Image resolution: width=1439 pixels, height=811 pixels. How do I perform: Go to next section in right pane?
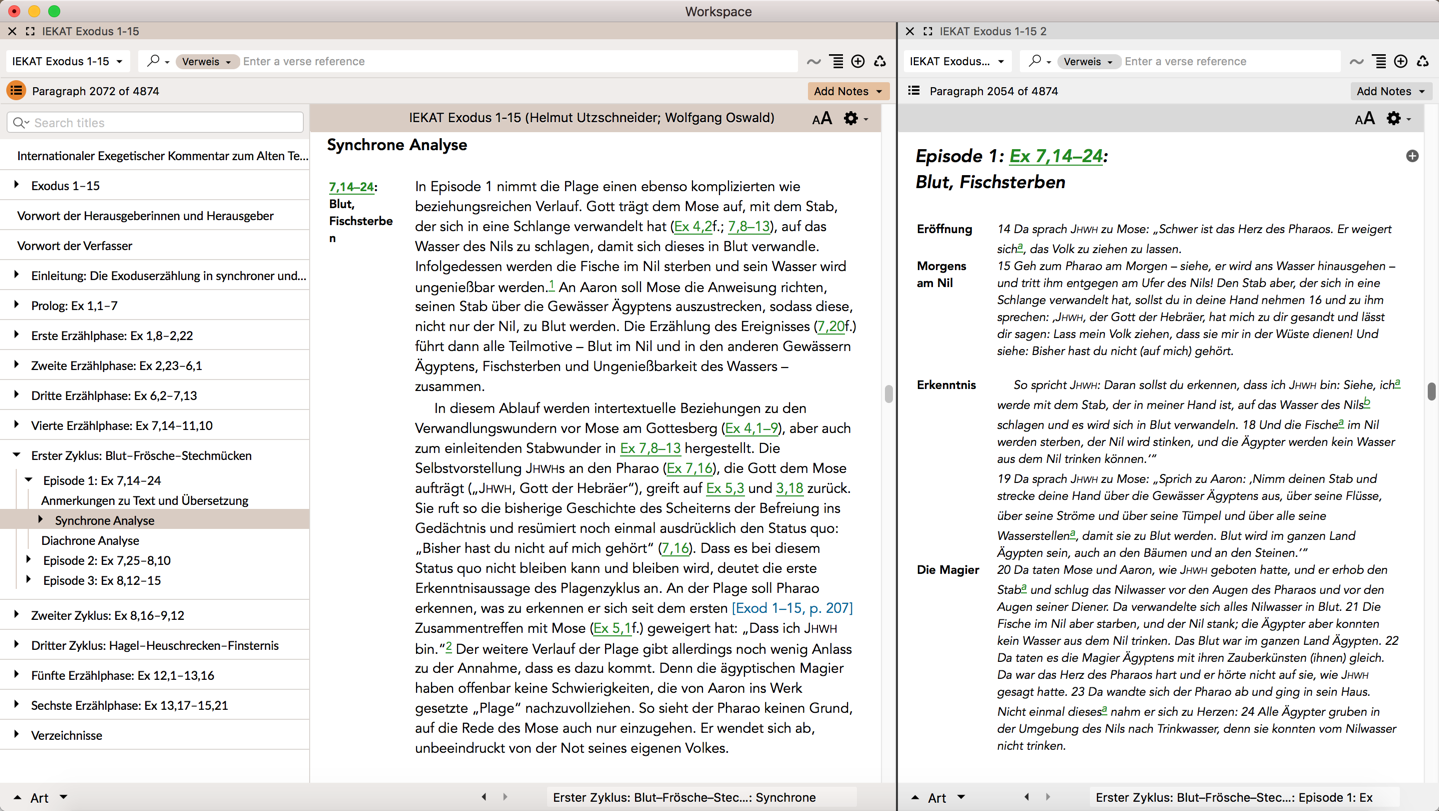pos(1048,797)
